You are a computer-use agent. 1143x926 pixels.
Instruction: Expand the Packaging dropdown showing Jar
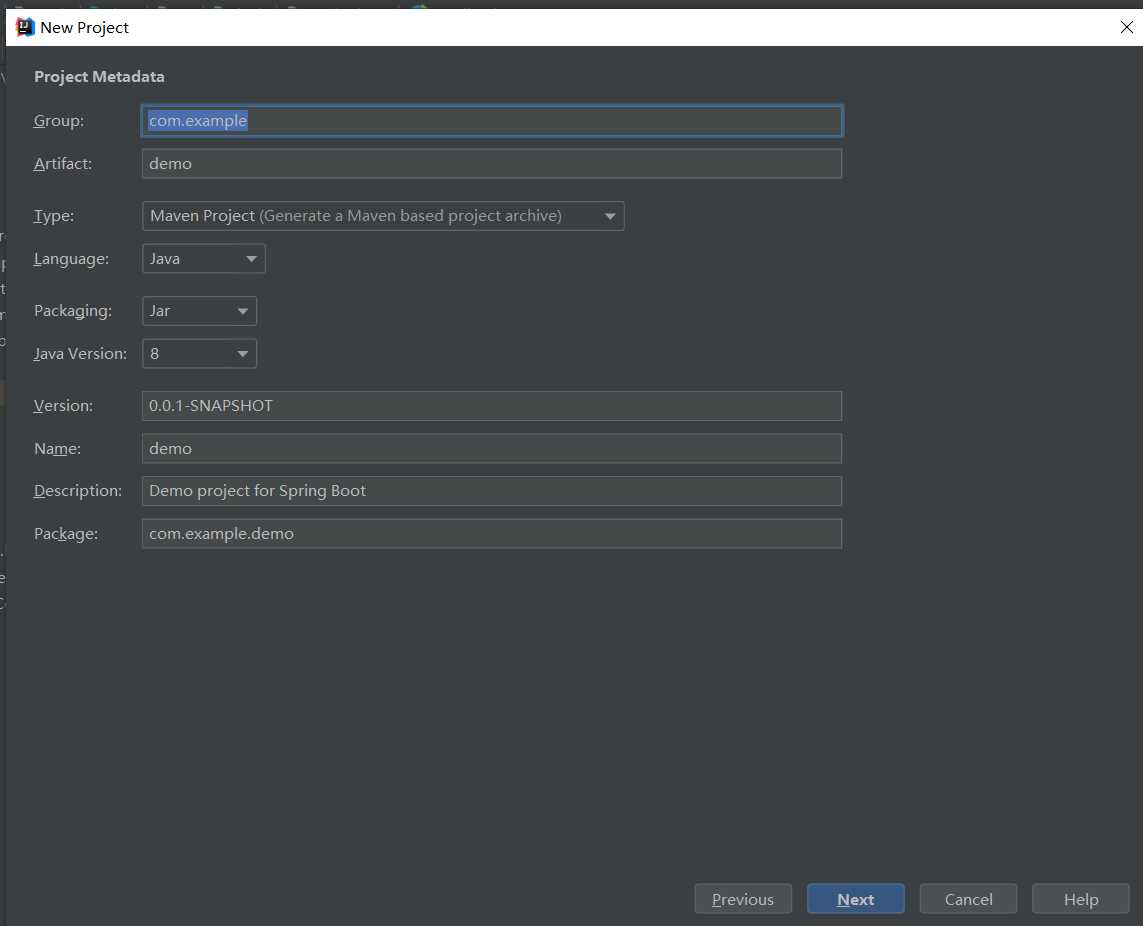tap(199, 311)
